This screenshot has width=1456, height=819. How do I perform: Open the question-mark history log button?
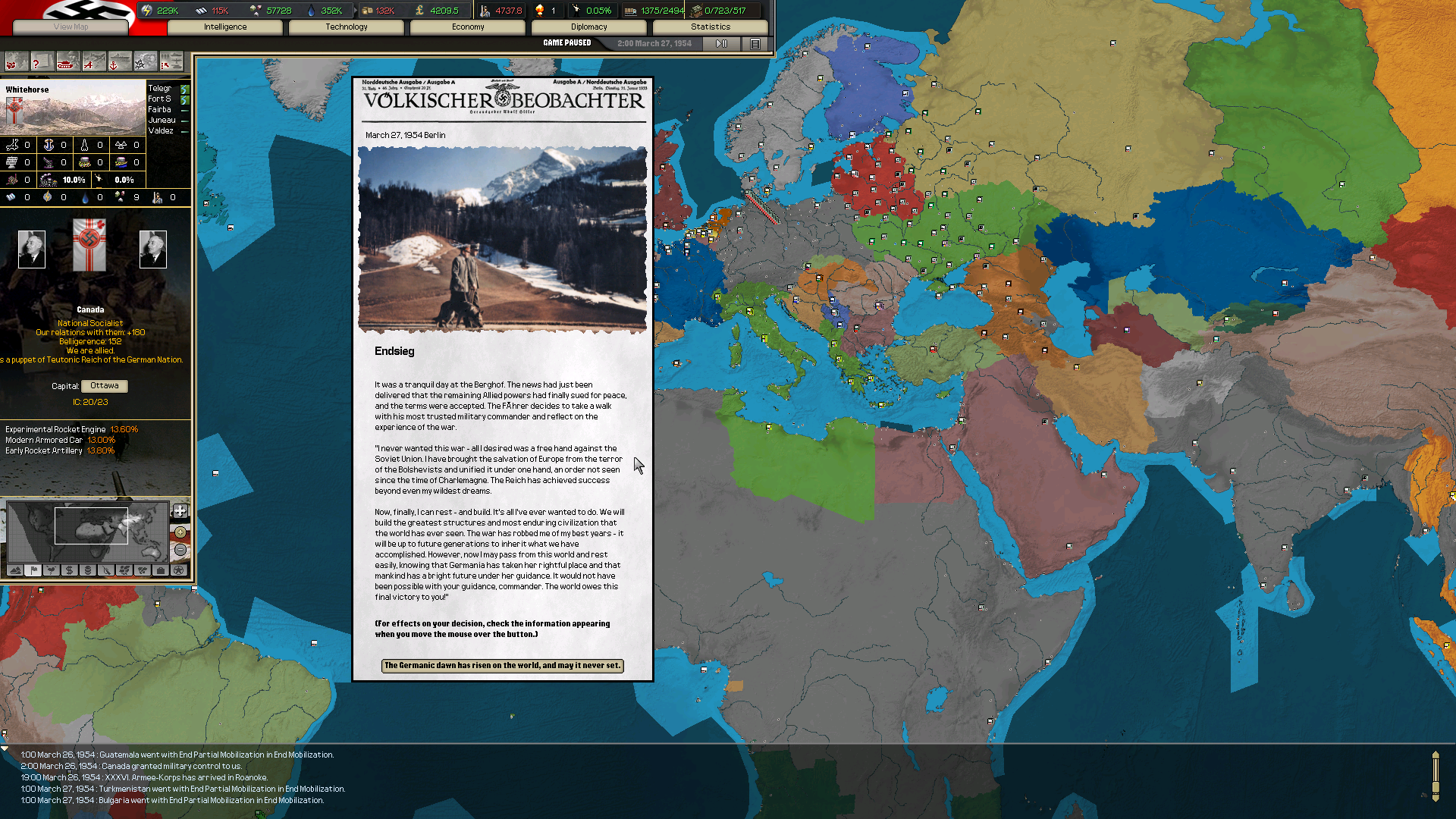point(42,63)
